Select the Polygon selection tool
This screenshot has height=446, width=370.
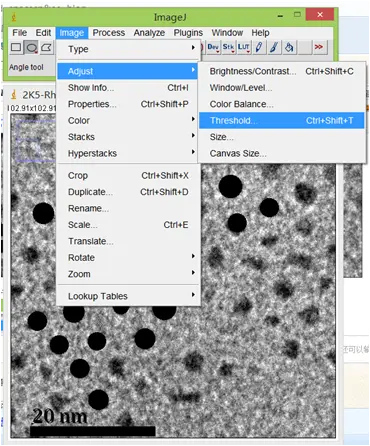[47, 48]
